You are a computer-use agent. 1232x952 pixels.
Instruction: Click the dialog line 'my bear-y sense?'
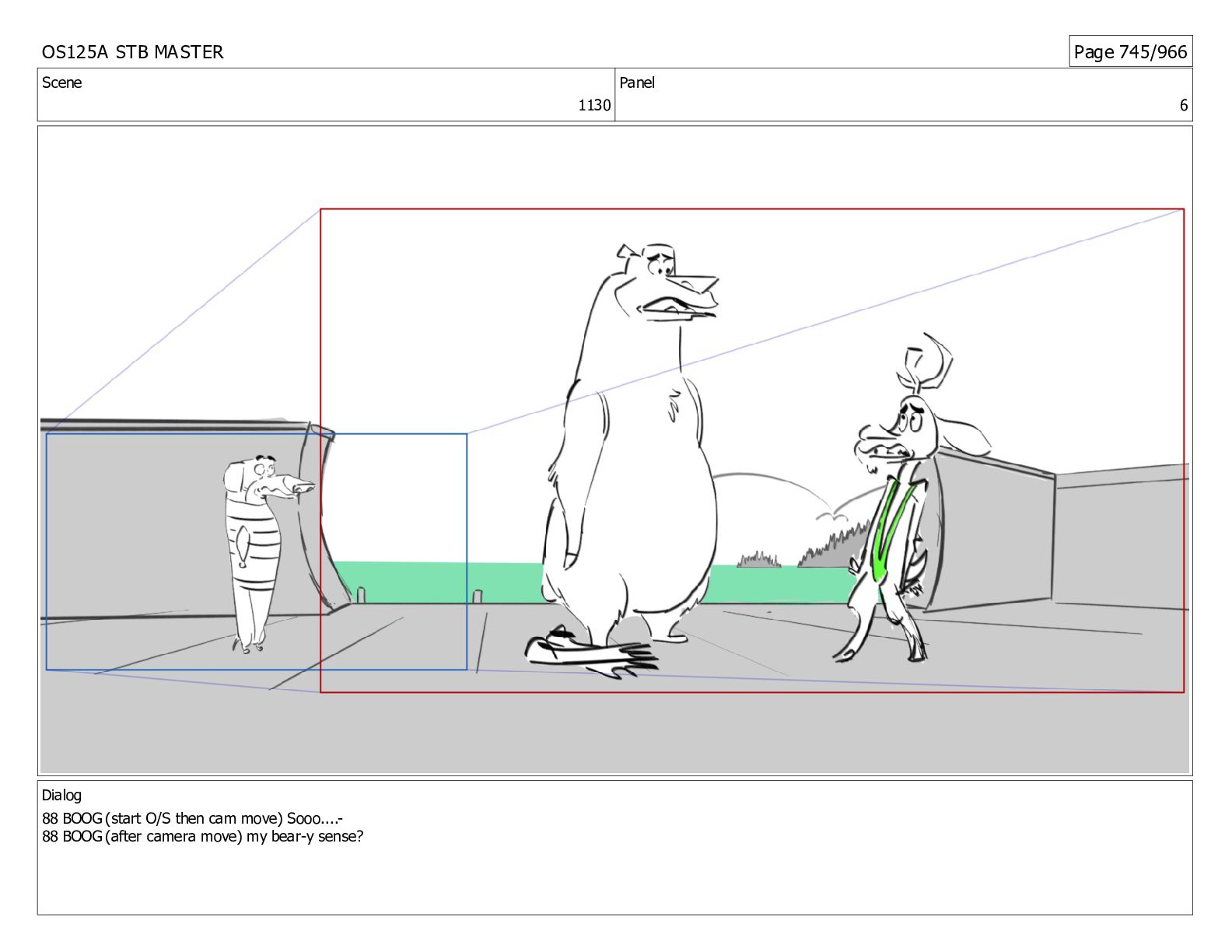[x=203, y=837]
